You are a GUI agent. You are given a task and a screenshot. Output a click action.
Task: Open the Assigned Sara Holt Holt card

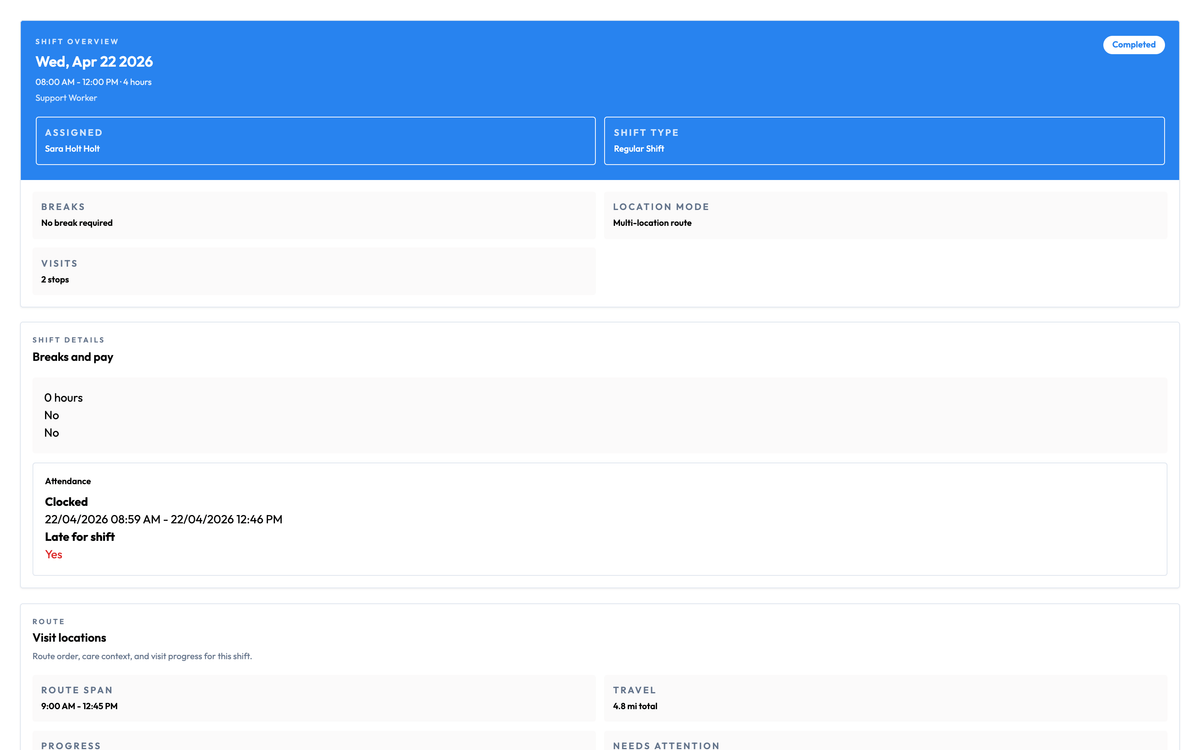point(315,141)
